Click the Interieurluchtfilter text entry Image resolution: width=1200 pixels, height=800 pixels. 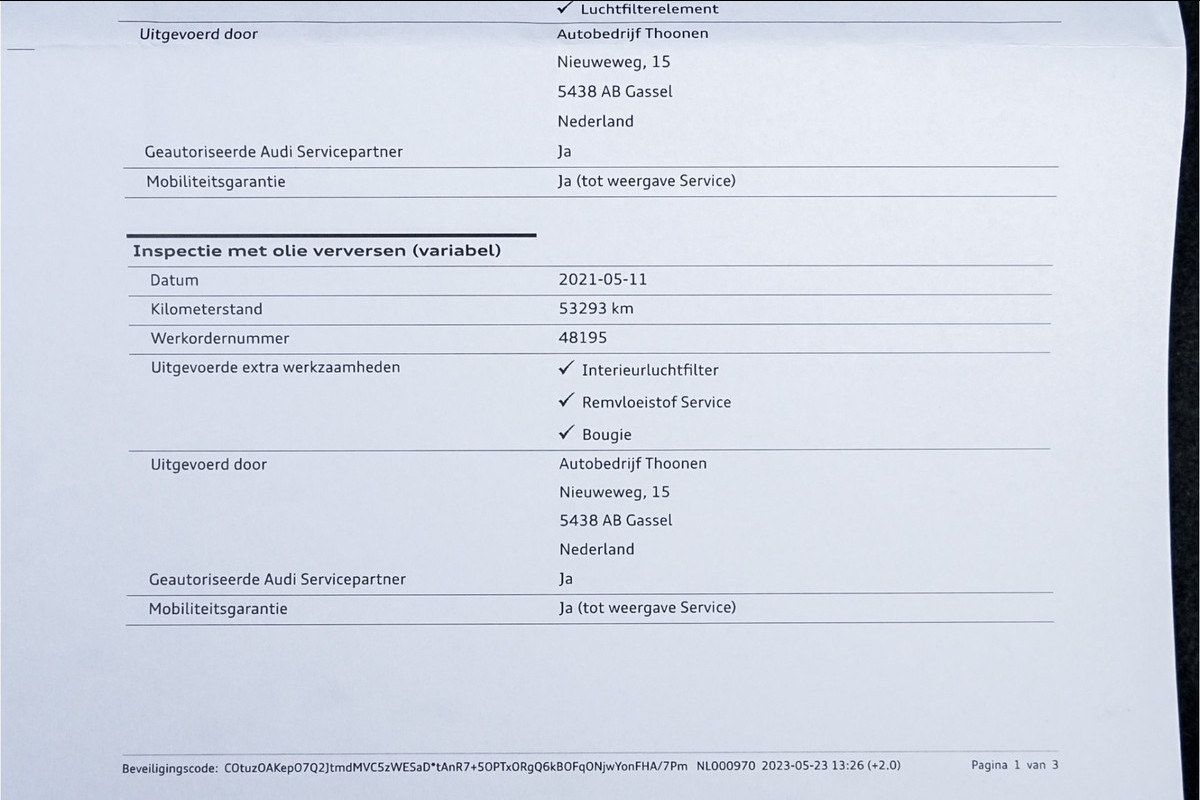(x=650, y=370)
